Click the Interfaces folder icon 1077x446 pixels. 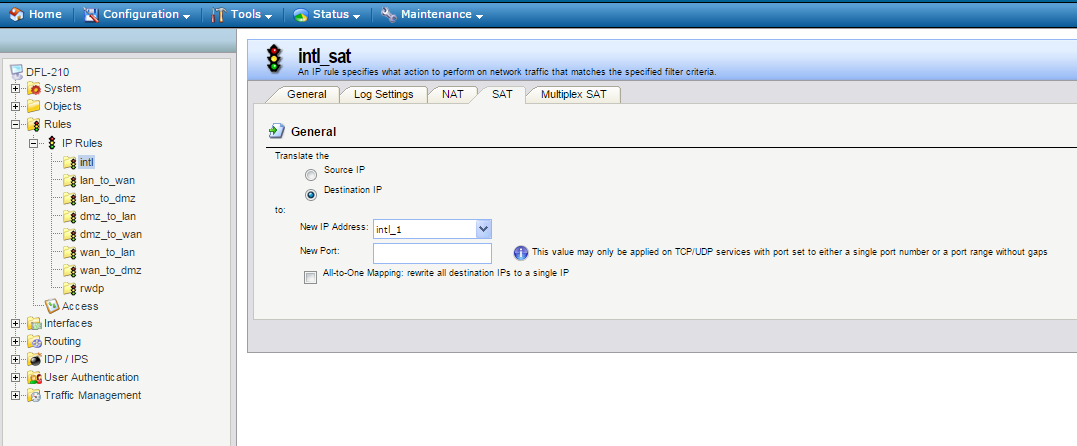pos(34,324)
